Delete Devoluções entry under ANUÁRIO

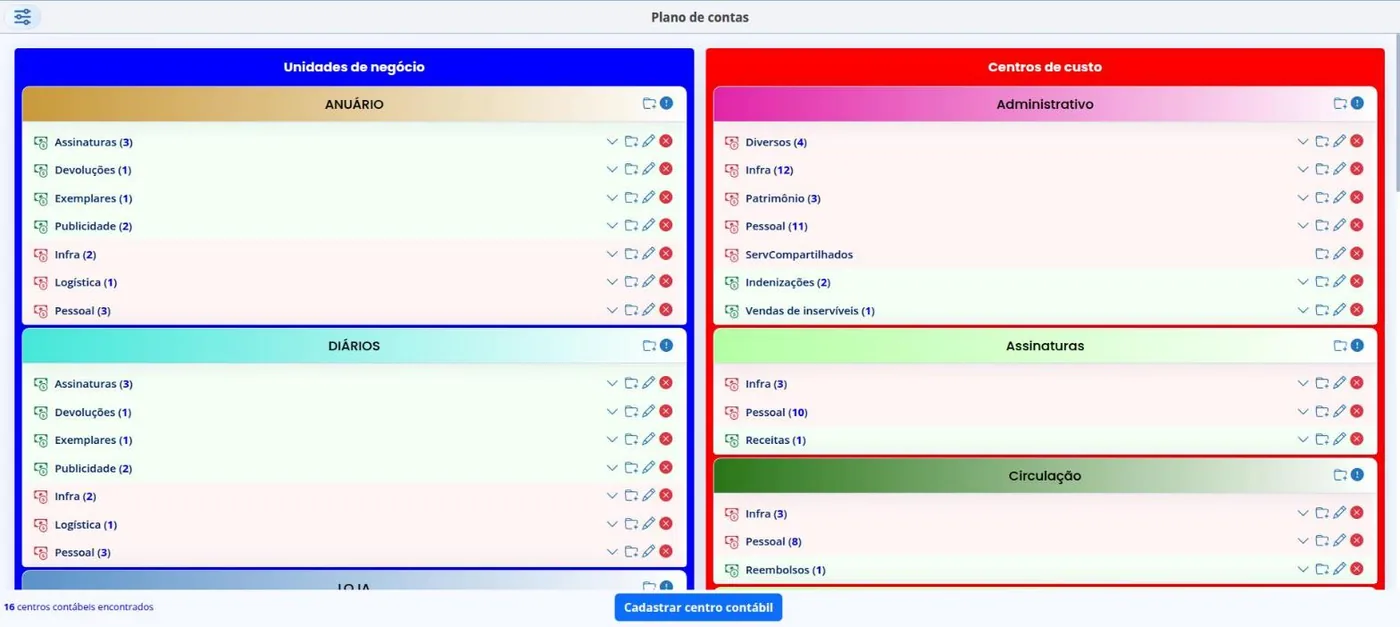point(666,169)
